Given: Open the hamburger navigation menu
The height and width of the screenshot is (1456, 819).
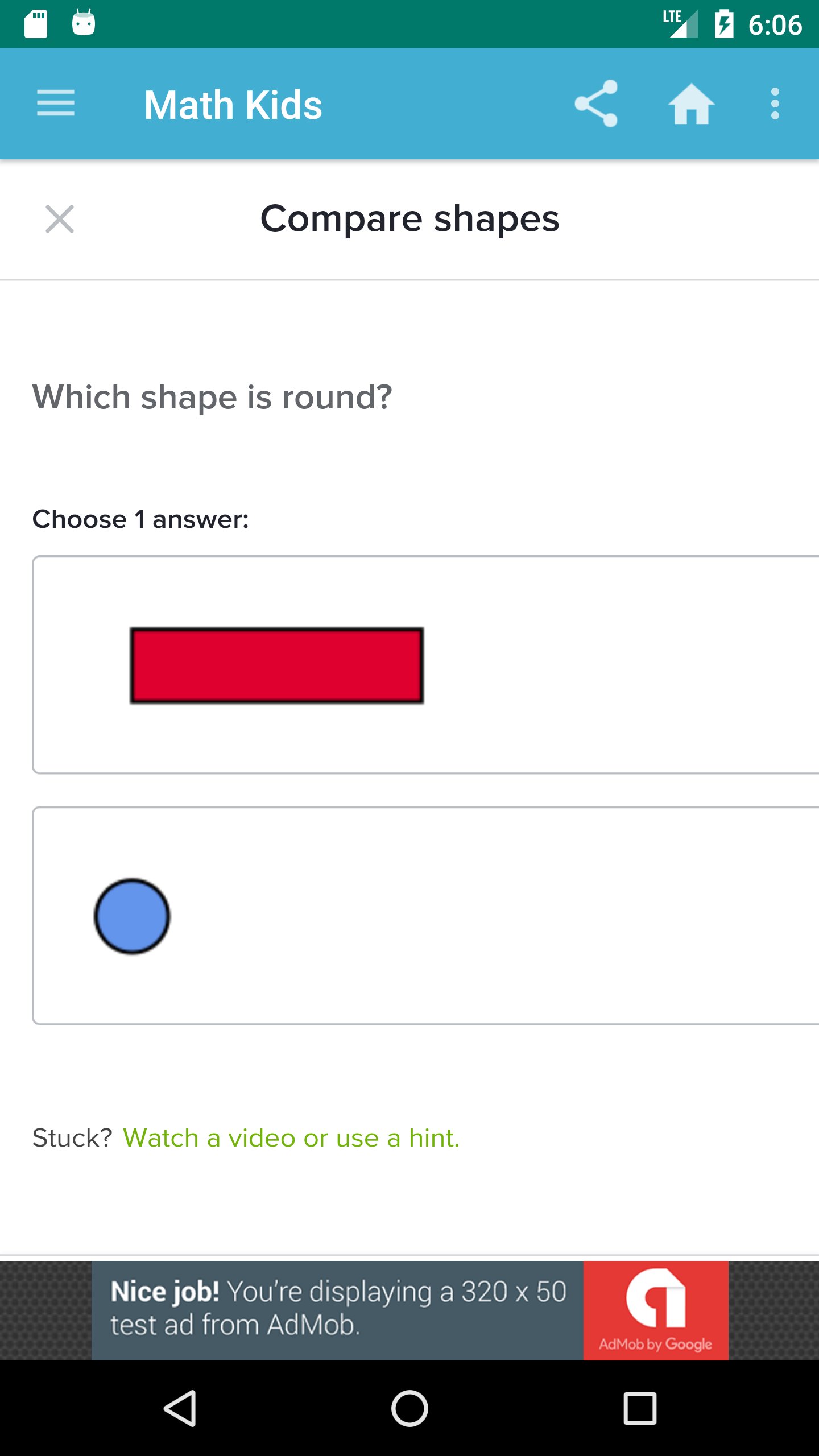Looking at the screenshot, I should point(55,104).
